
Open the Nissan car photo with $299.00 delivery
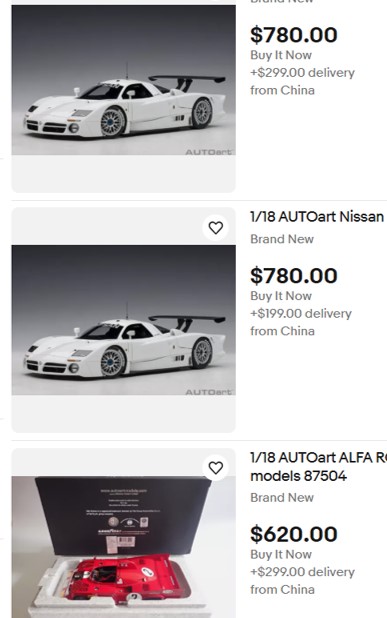pyautogui.click(x=124, y=80)
